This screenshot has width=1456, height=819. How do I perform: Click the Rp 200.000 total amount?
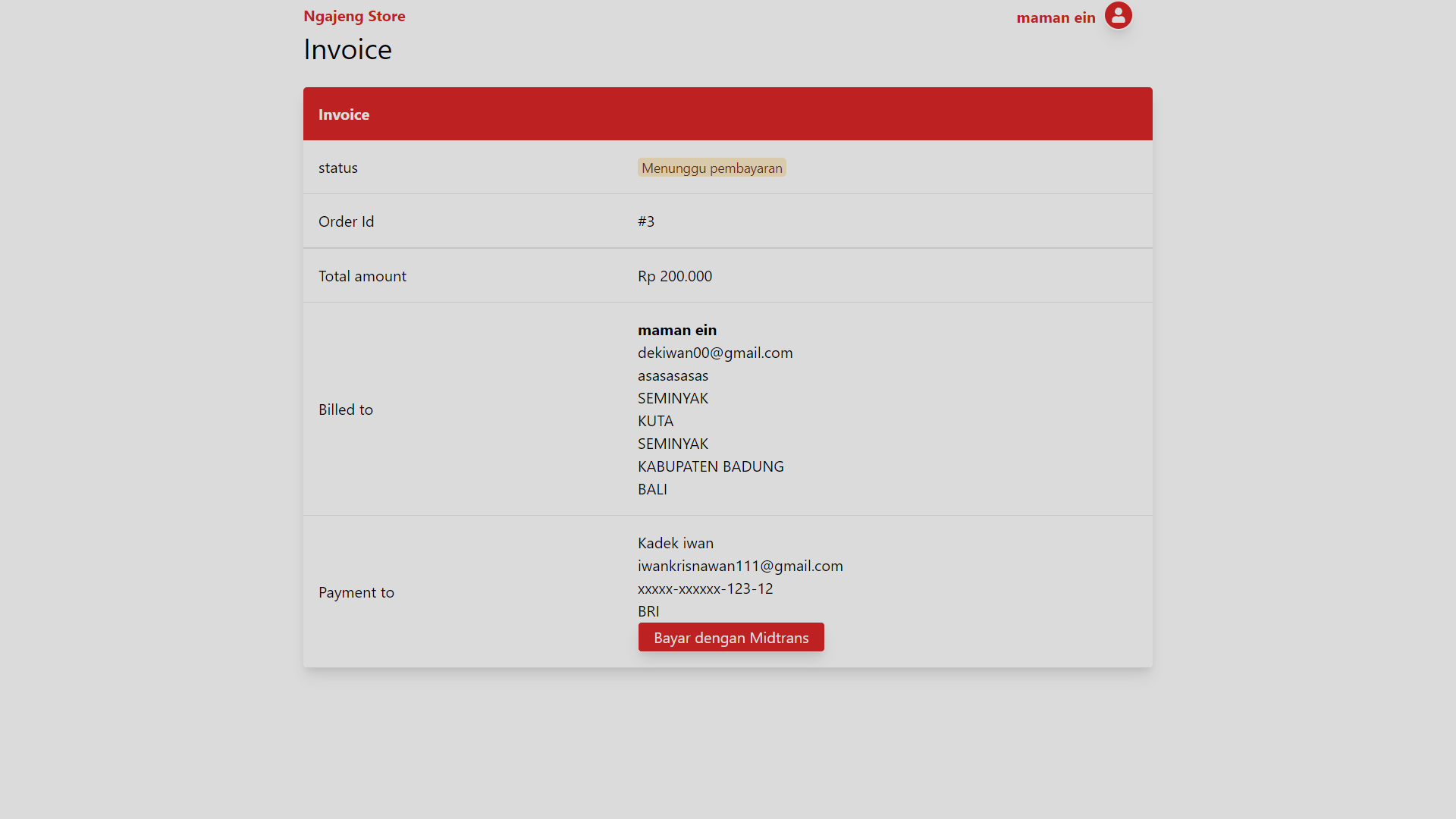coord(674,276)
